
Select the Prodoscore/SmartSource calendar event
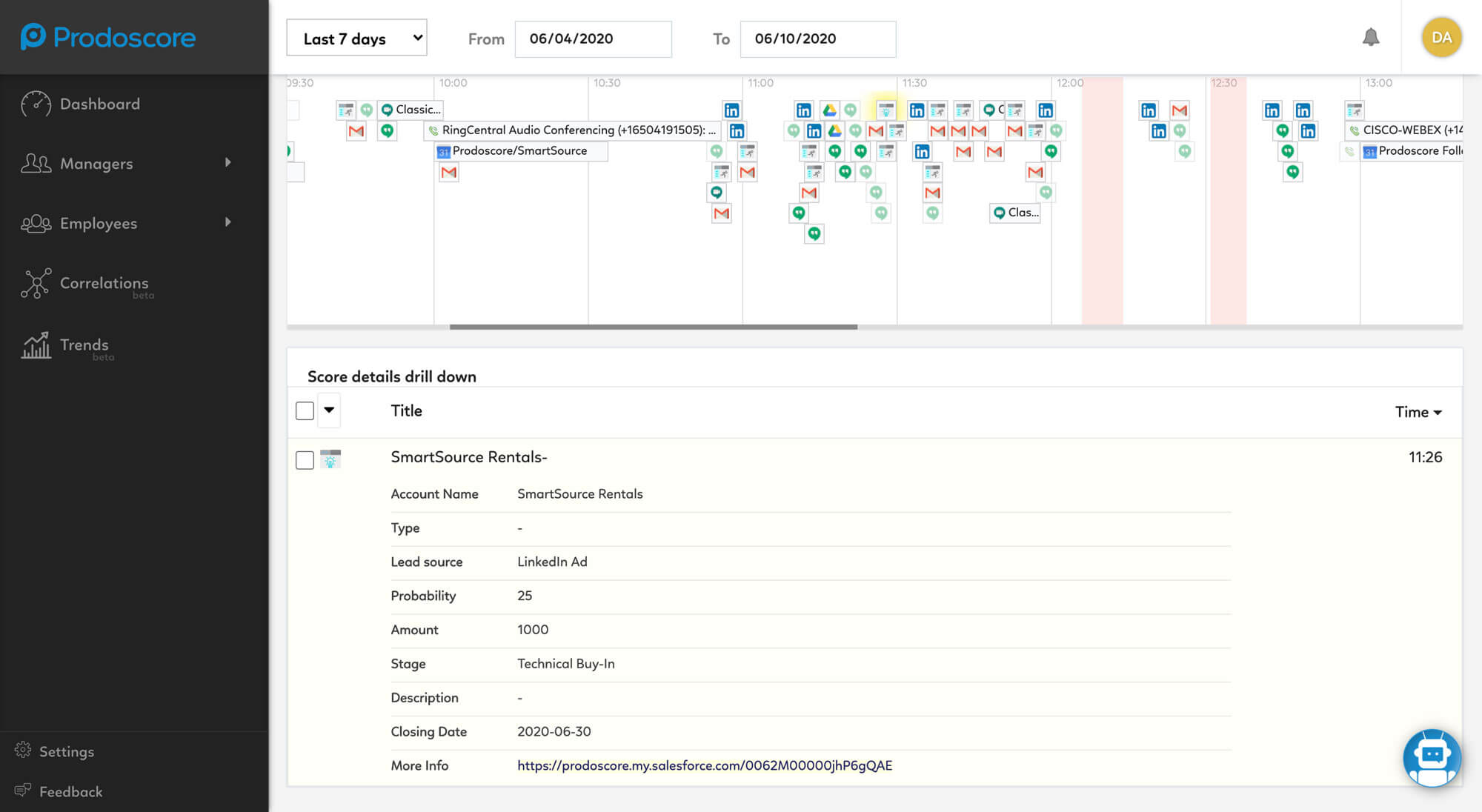(522, 151)
